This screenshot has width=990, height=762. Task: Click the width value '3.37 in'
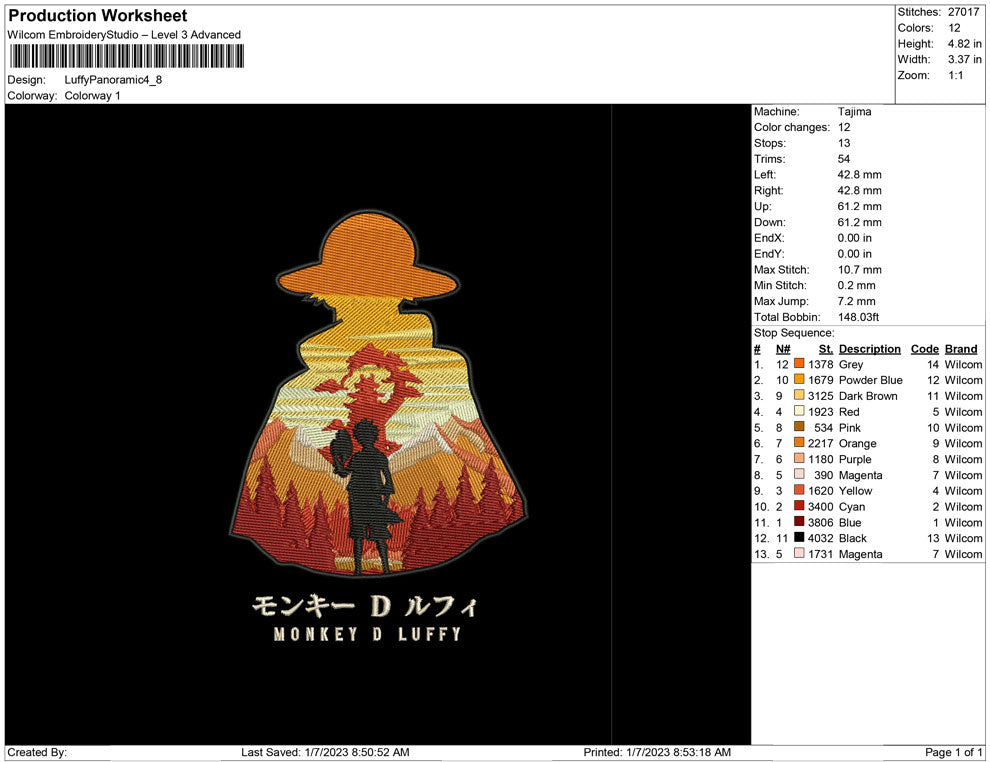pyautogui.click(x=964, y=59)
